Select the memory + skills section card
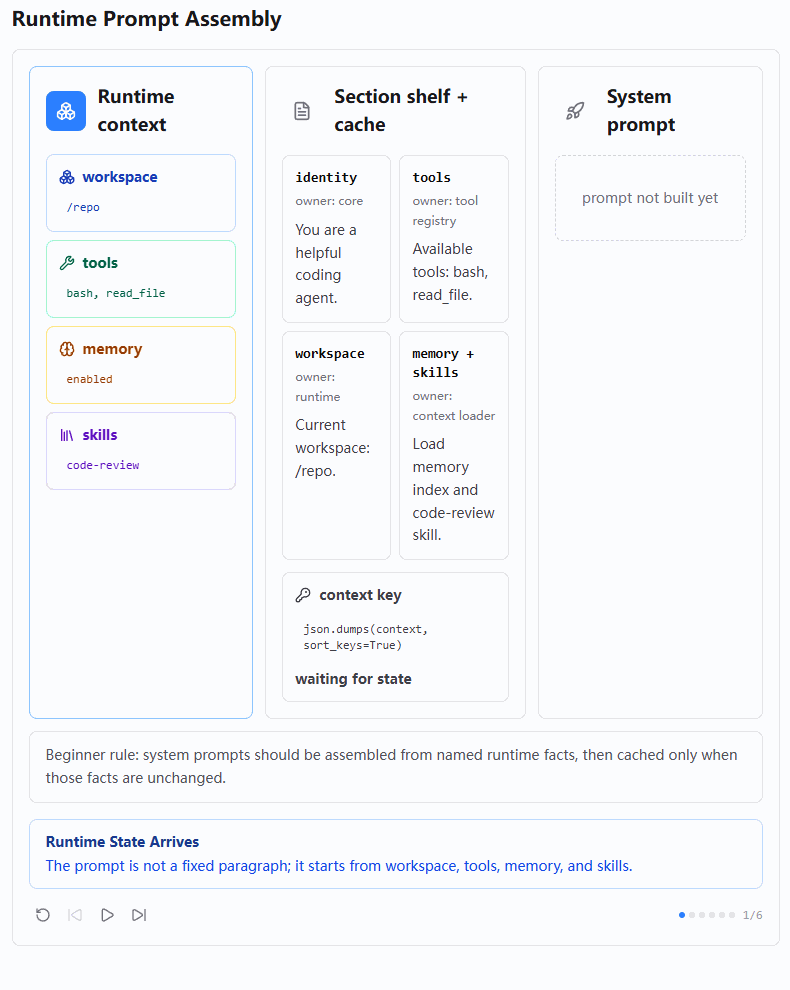 454,445
